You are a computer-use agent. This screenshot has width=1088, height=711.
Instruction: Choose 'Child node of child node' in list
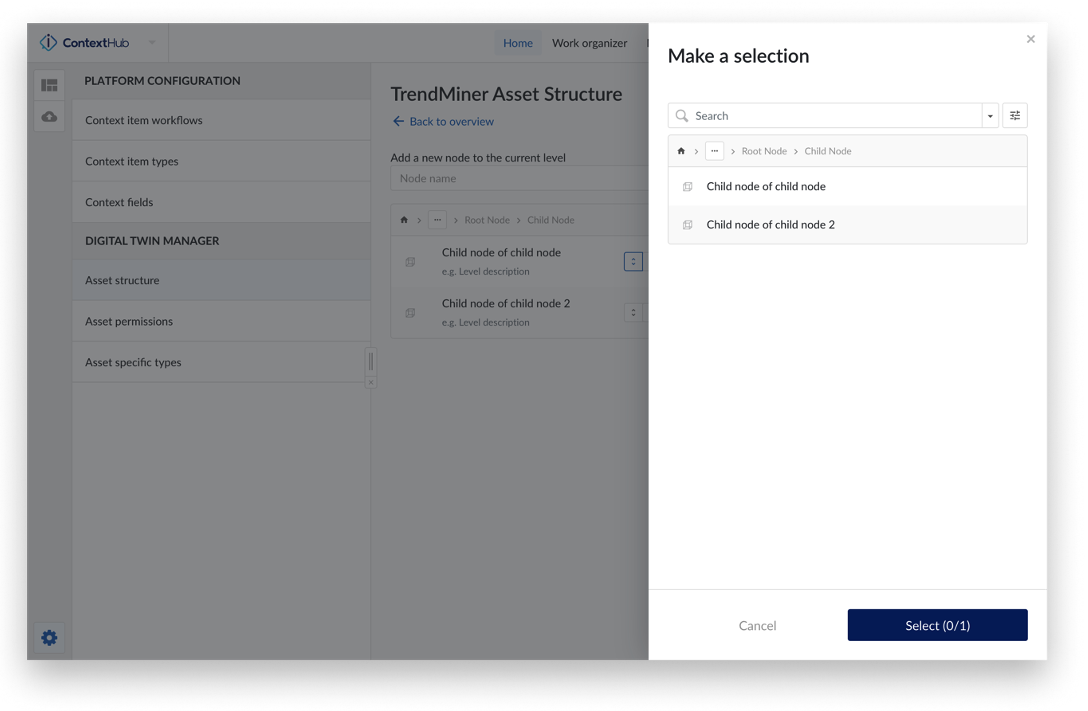765,187
